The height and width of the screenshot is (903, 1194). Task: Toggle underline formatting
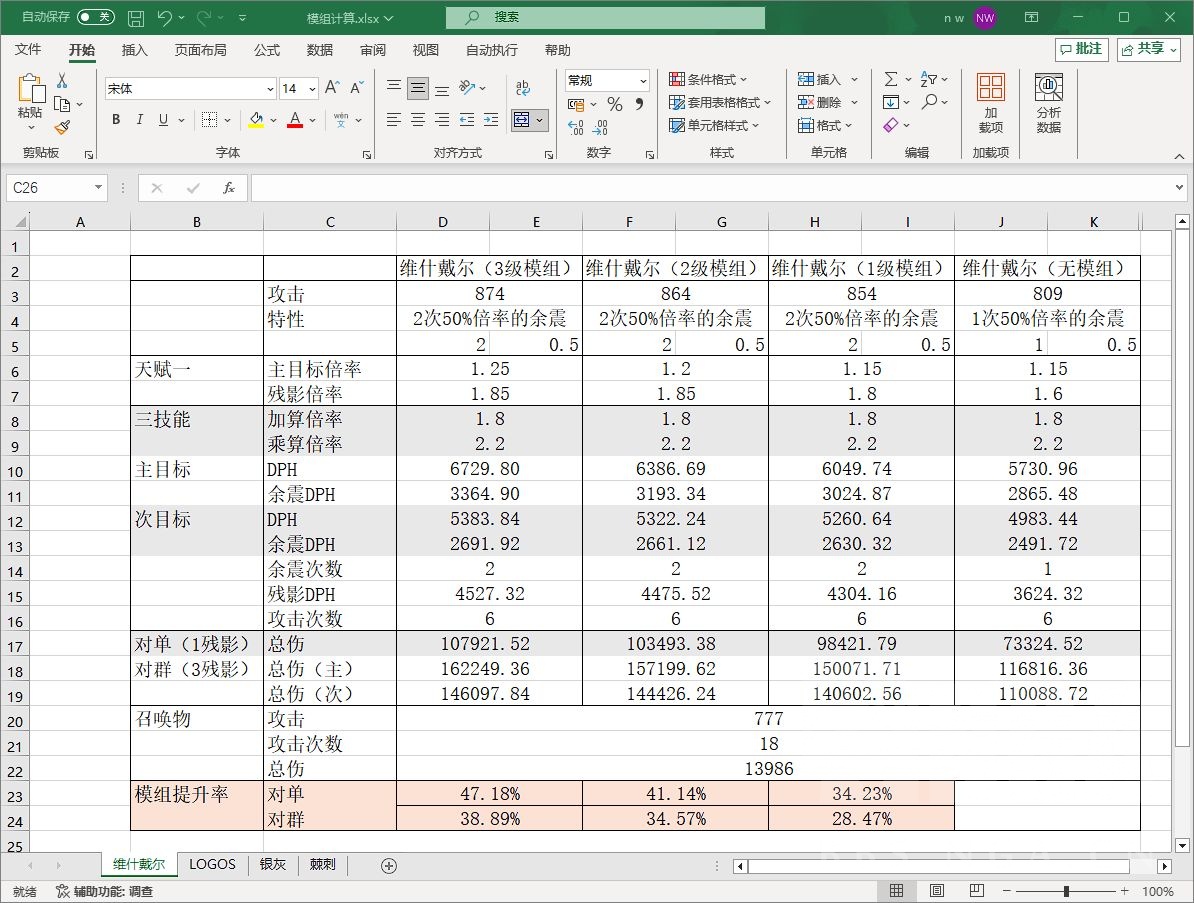[163, 119]
